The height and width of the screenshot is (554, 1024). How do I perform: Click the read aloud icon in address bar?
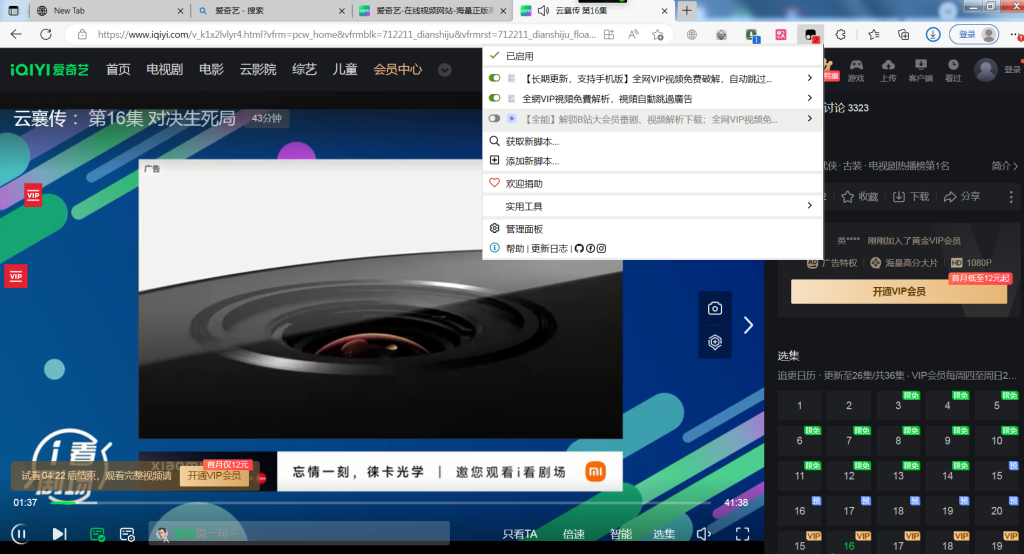[x=633, y=35]
